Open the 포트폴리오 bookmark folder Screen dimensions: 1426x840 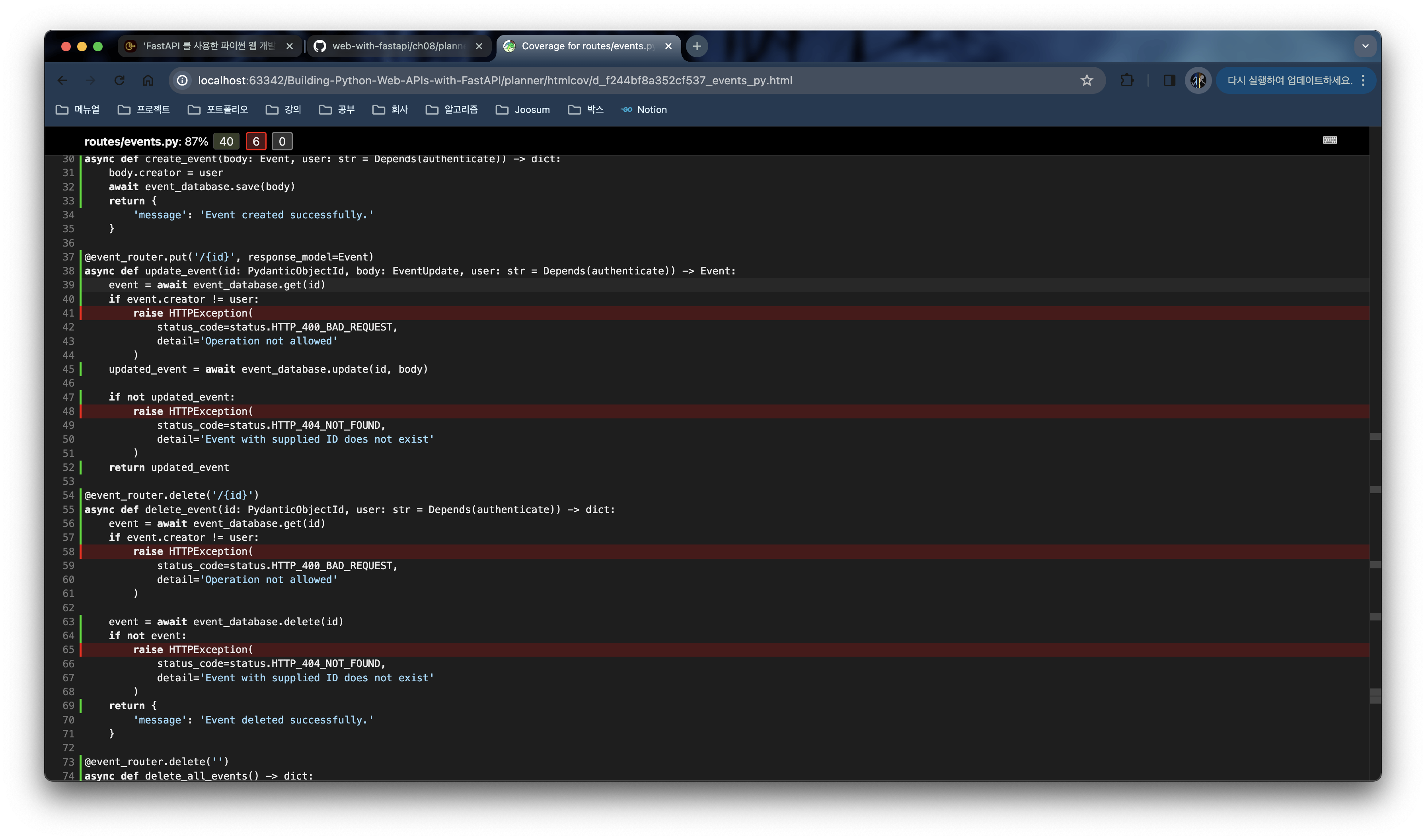pos(218,110)
